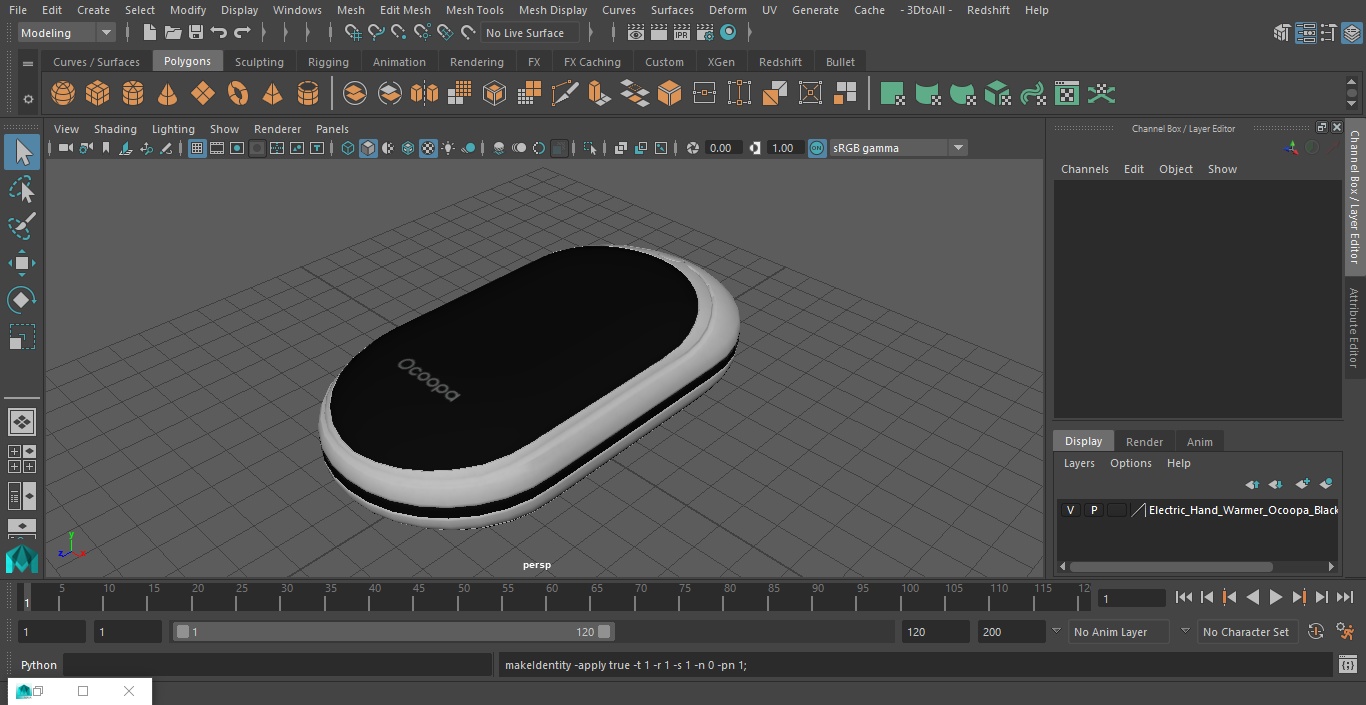Select the Lasso tool in the toolbox
The height and width of the screenshot is (705, 1366).
click(21, 189)
